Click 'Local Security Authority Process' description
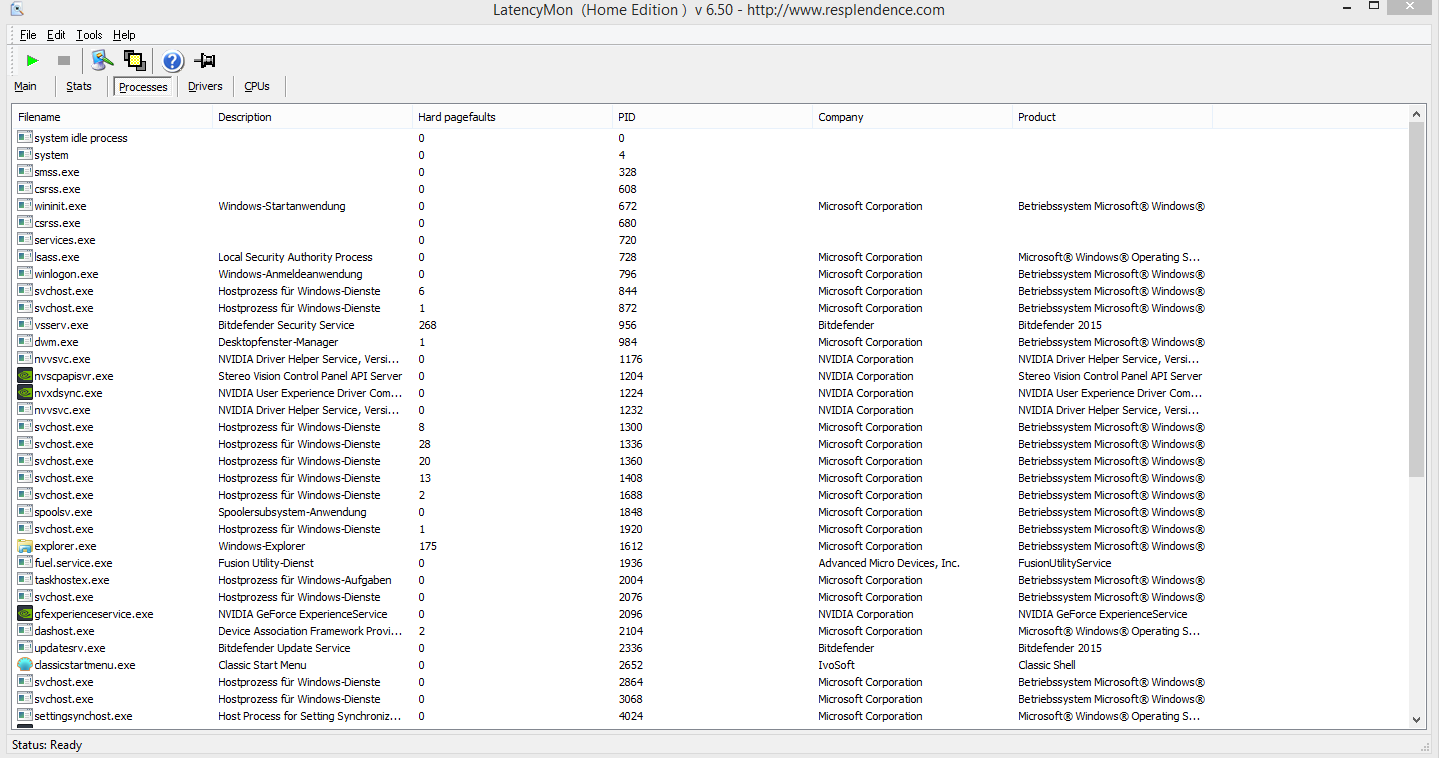Image resolution: width=1439 pixels, height=758 pixels. tap(295, 257)
